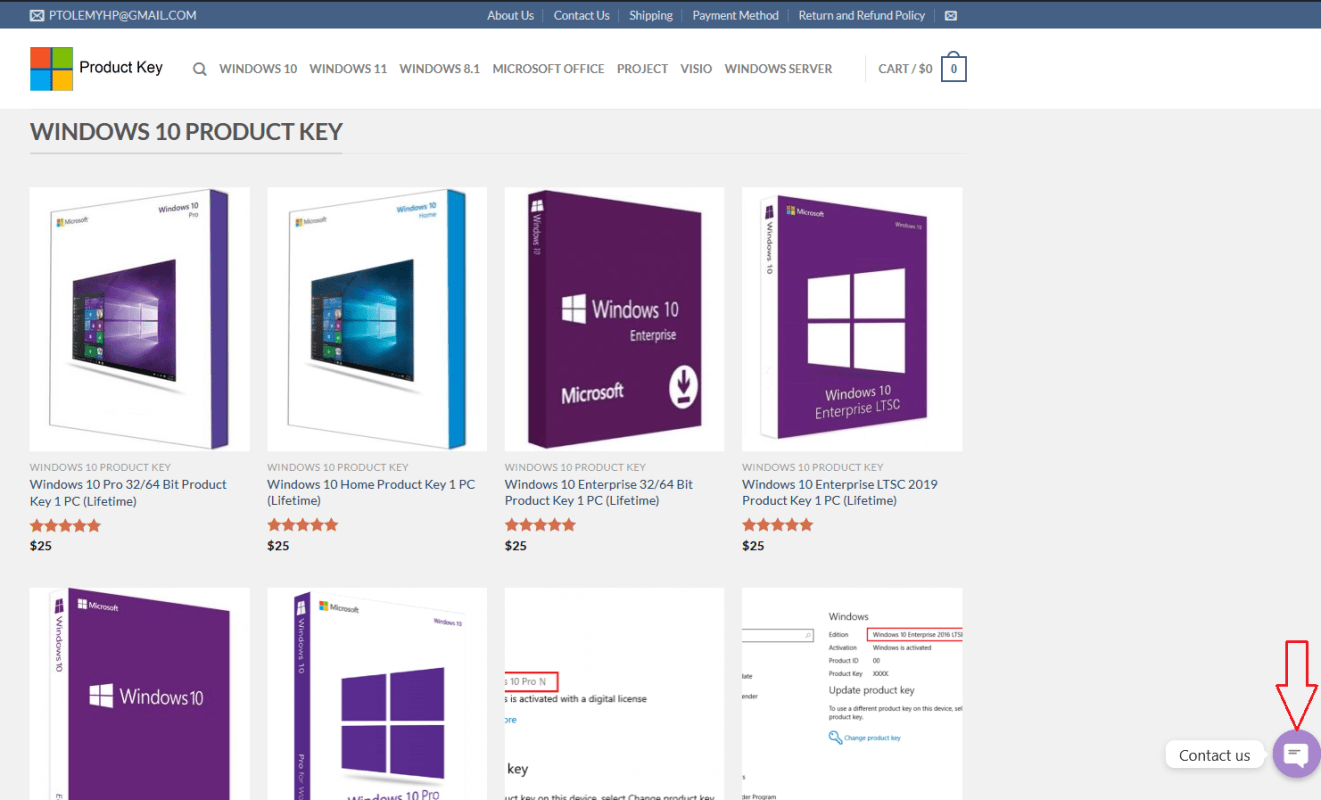Click the envelope icon after Return and Refund Policy
The height and width of the screenshot is (800, 1321).
pyautogui.click(x=950, y=15)
